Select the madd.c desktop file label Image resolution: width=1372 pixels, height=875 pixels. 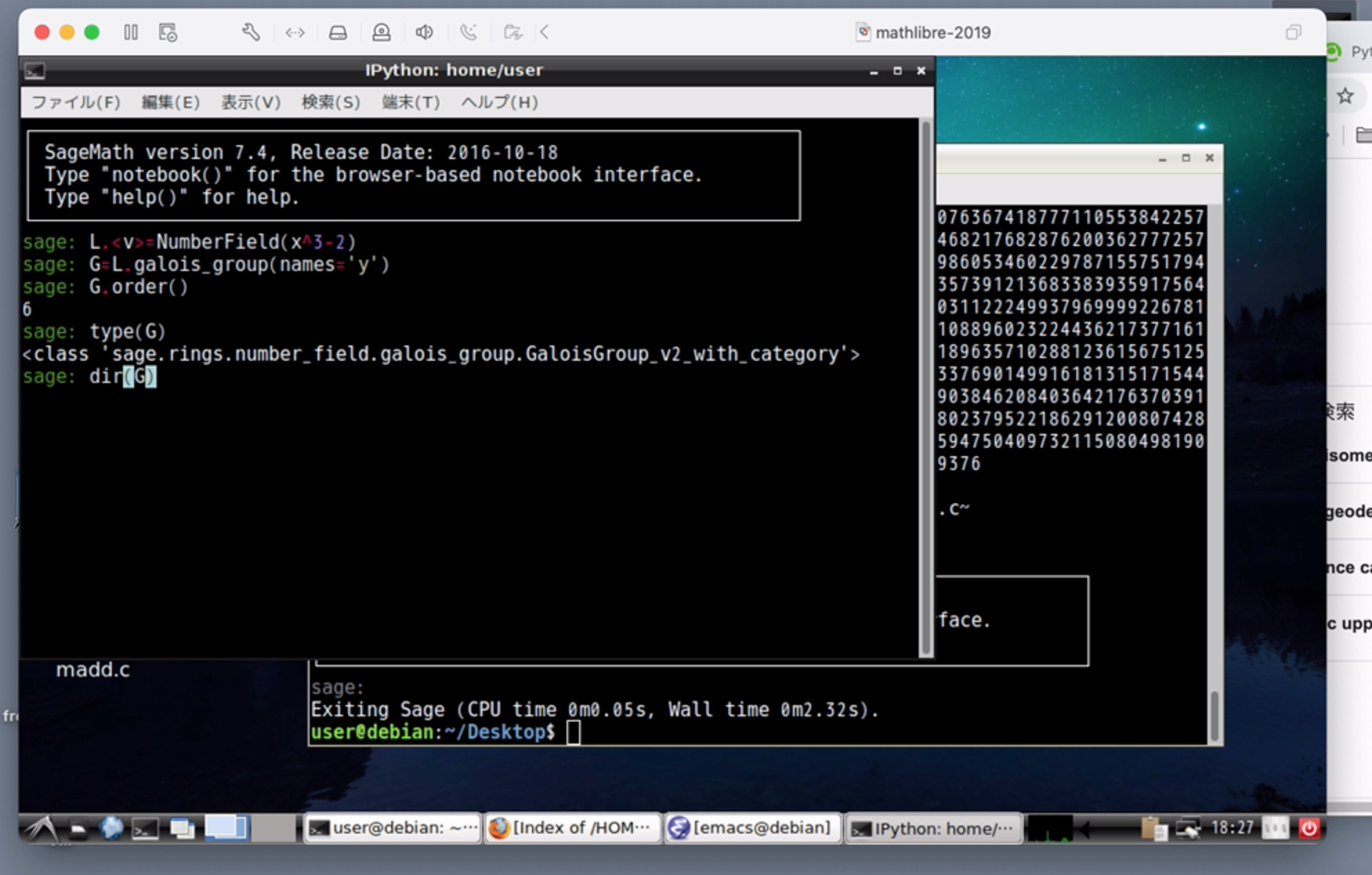point(93,670)
